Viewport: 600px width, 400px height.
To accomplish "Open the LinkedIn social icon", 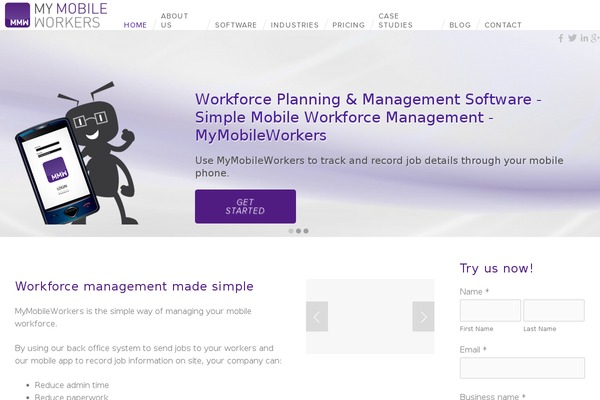I will (x=584, y=38).
